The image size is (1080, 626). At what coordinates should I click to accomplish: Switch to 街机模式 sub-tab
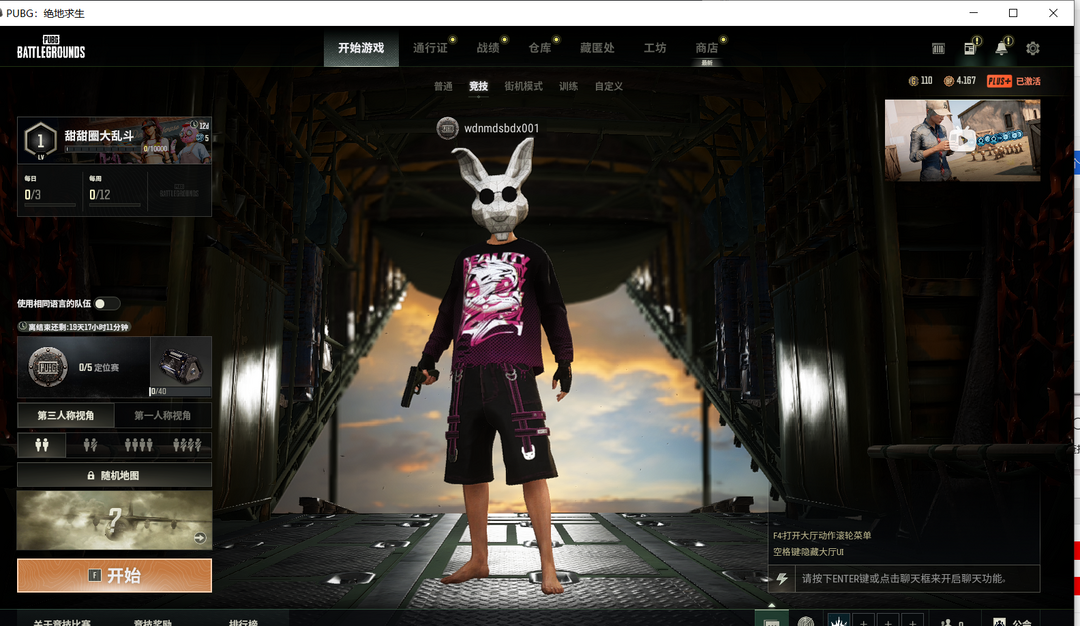pos(523,86)
